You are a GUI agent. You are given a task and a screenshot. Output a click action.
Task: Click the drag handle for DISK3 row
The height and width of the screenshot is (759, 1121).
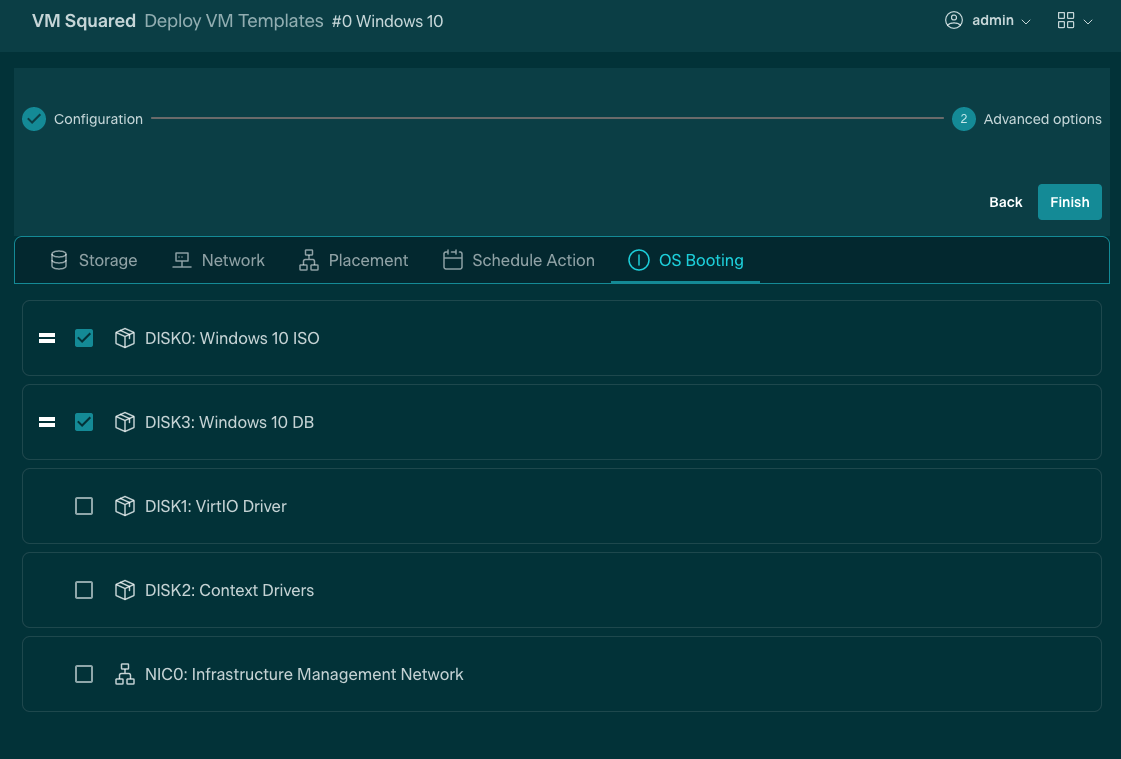tap(46, 422)
